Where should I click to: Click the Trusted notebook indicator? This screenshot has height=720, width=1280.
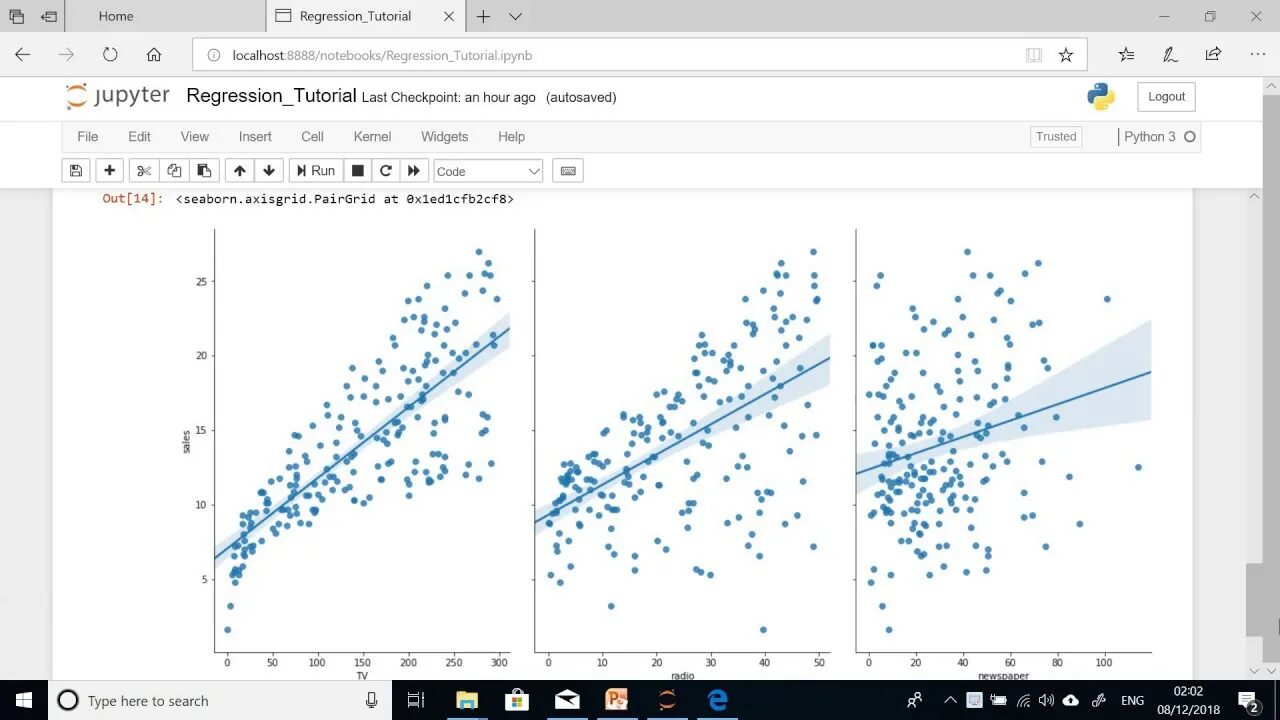(x=1056, y=137)
